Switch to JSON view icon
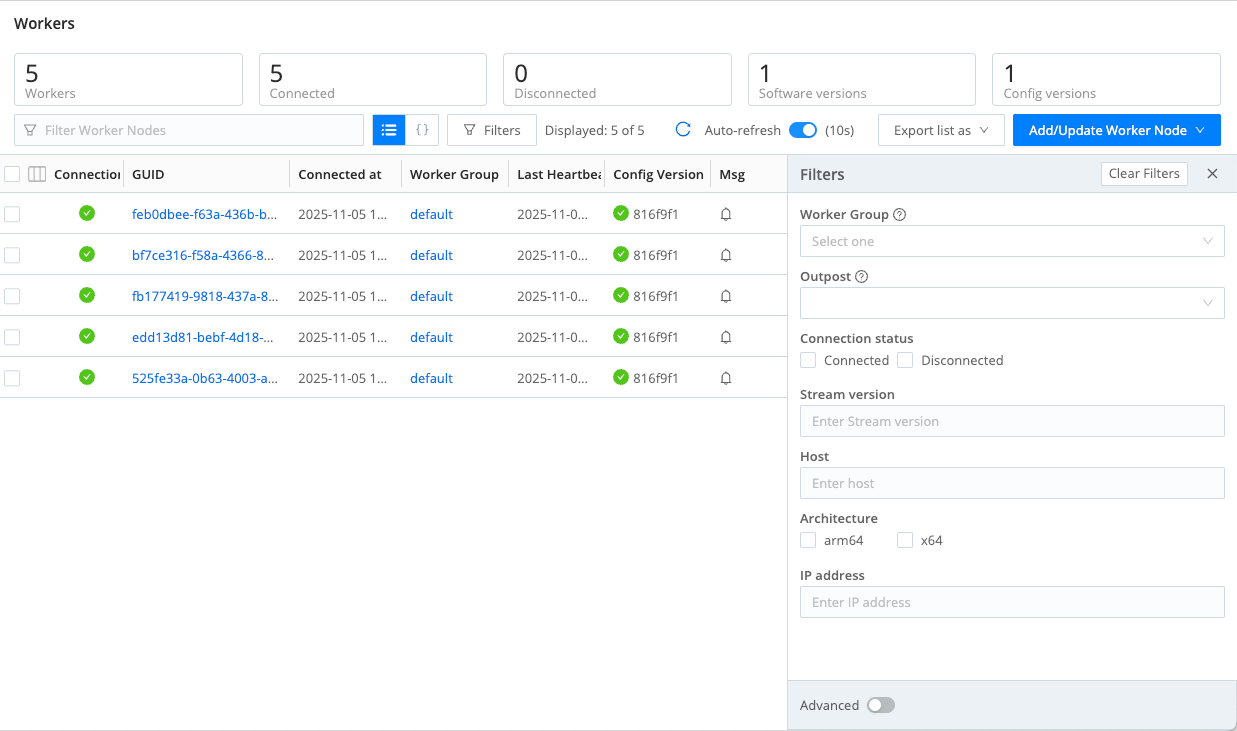 422,130
